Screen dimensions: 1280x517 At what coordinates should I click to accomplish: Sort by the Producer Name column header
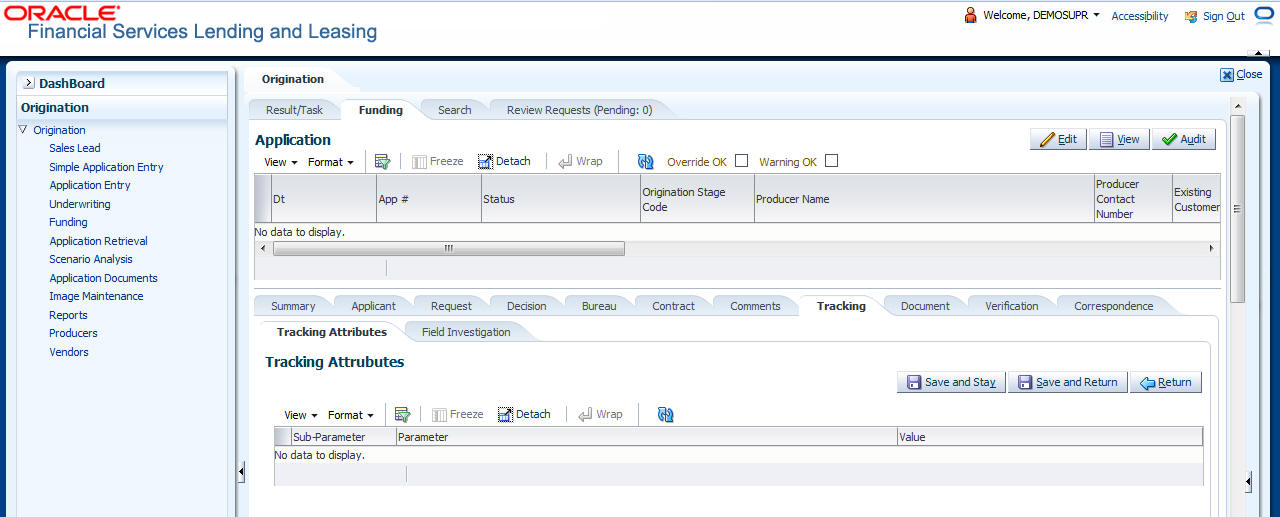tap(924, 198)
